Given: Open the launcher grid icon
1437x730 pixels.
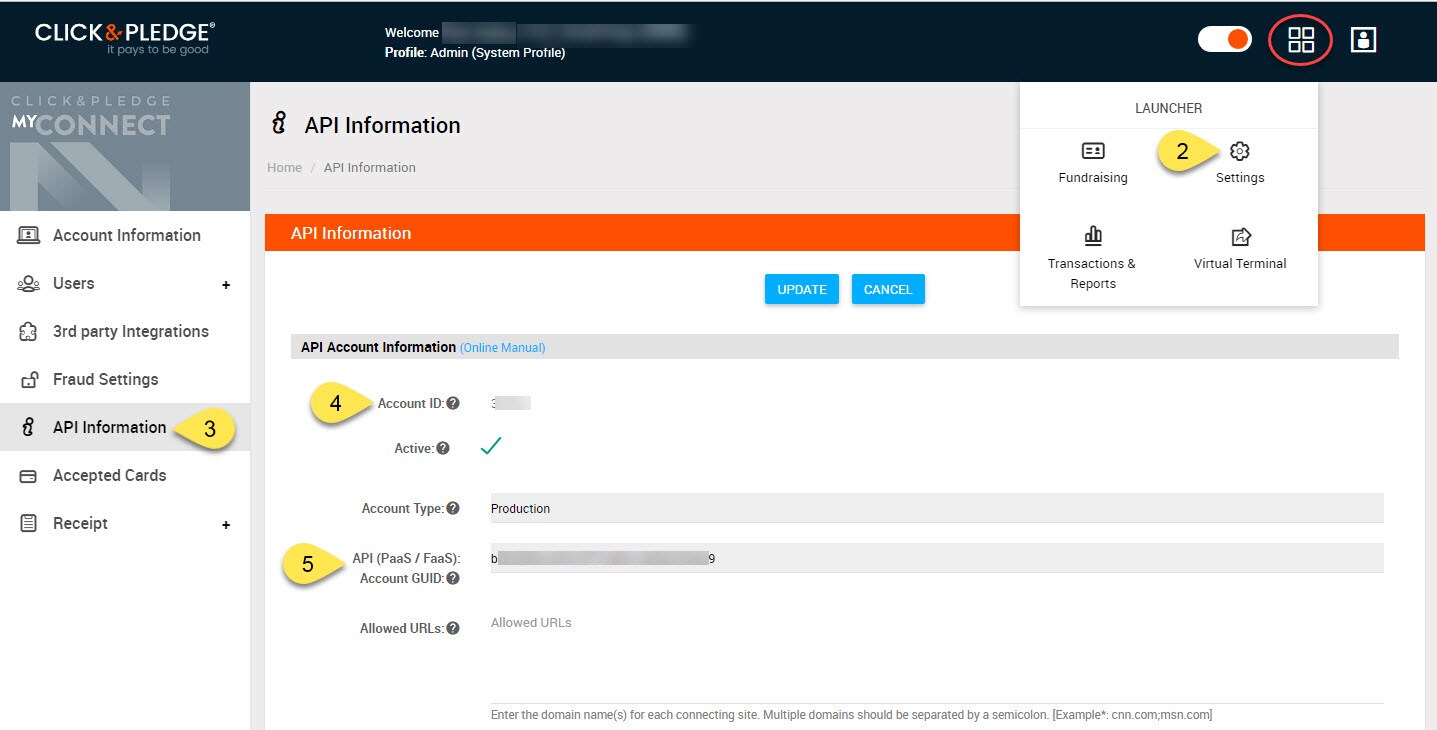Looking at the screenshot, I should point(1300,40).
